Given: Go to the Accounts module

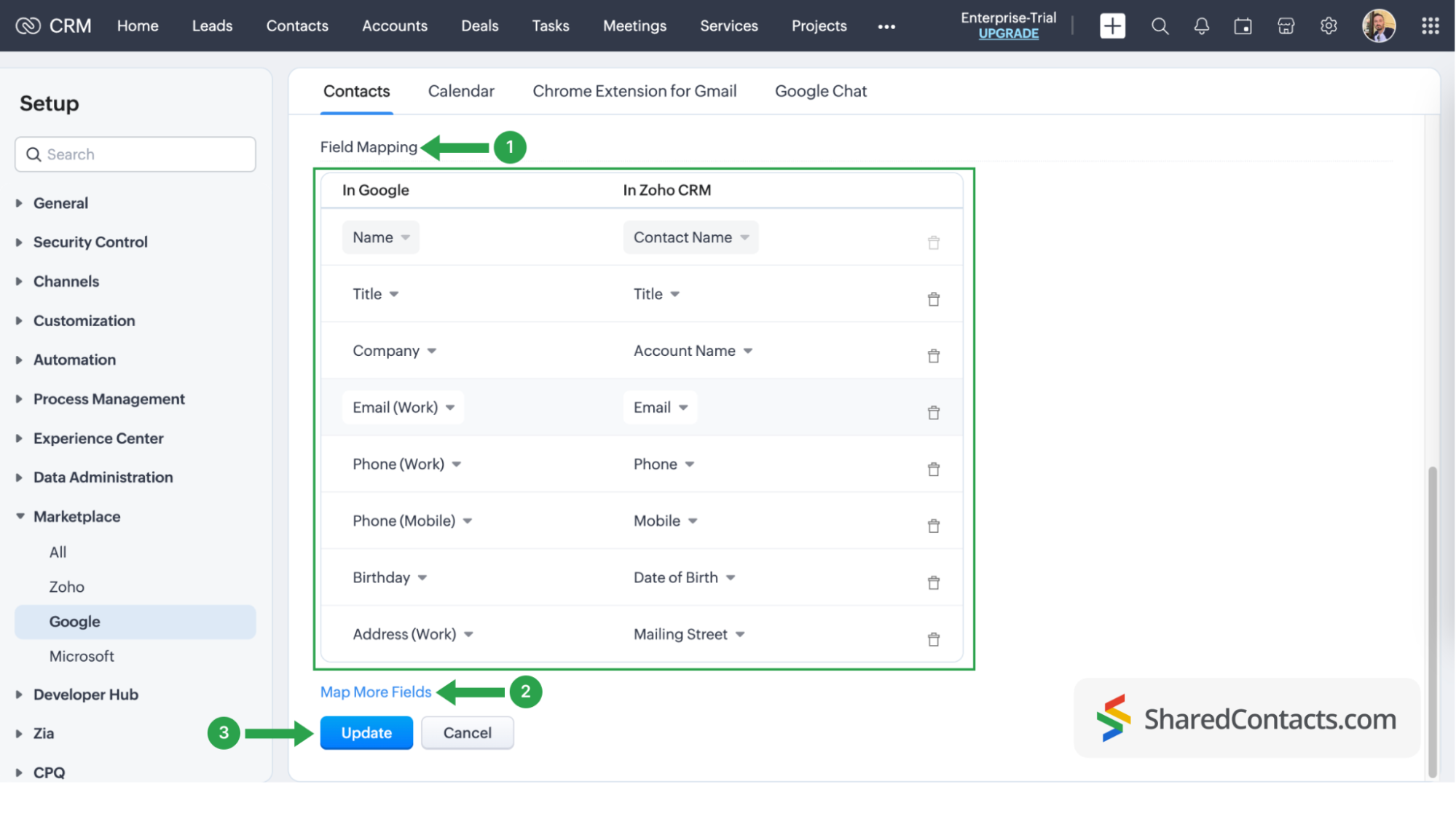Looking at the screenshot, I should [395, 25].
